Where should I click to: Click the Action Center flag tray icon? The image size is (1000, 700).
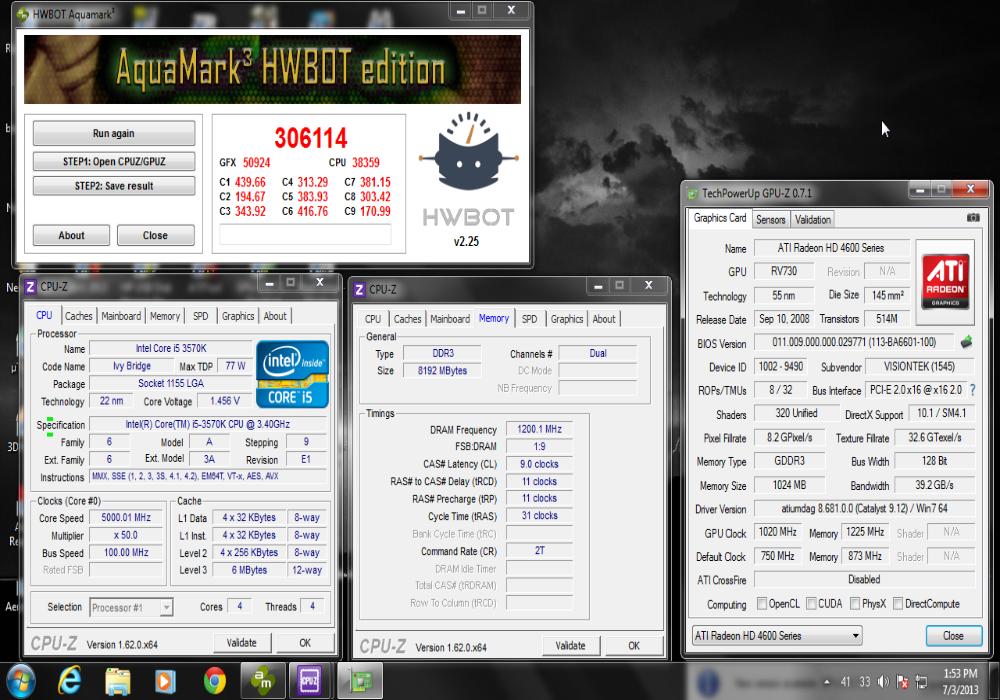tap(902, 682)
